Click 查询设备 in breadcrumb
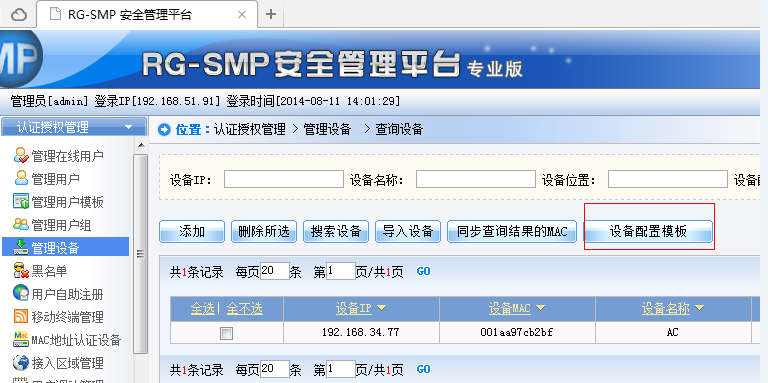This screenshot has width=768, height=383. pos(399,130)
